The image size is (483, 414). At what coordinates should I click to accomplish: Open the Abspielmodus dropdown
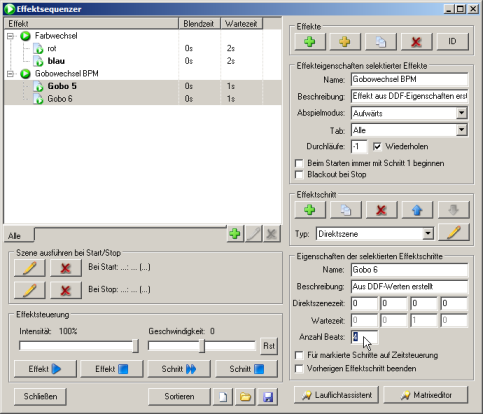click(461, 113)
